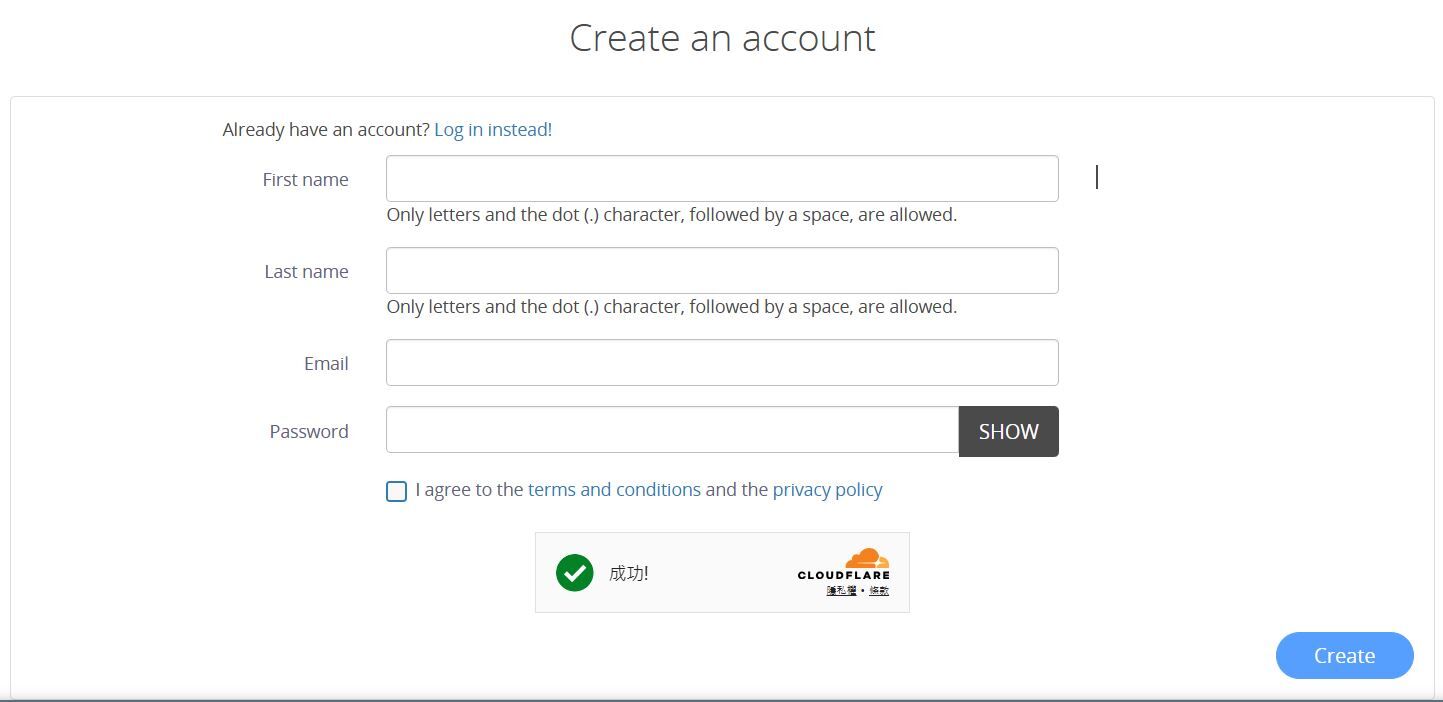
Task: Tick the agree to terms checkbox
Action: click(x=396, y=491)
